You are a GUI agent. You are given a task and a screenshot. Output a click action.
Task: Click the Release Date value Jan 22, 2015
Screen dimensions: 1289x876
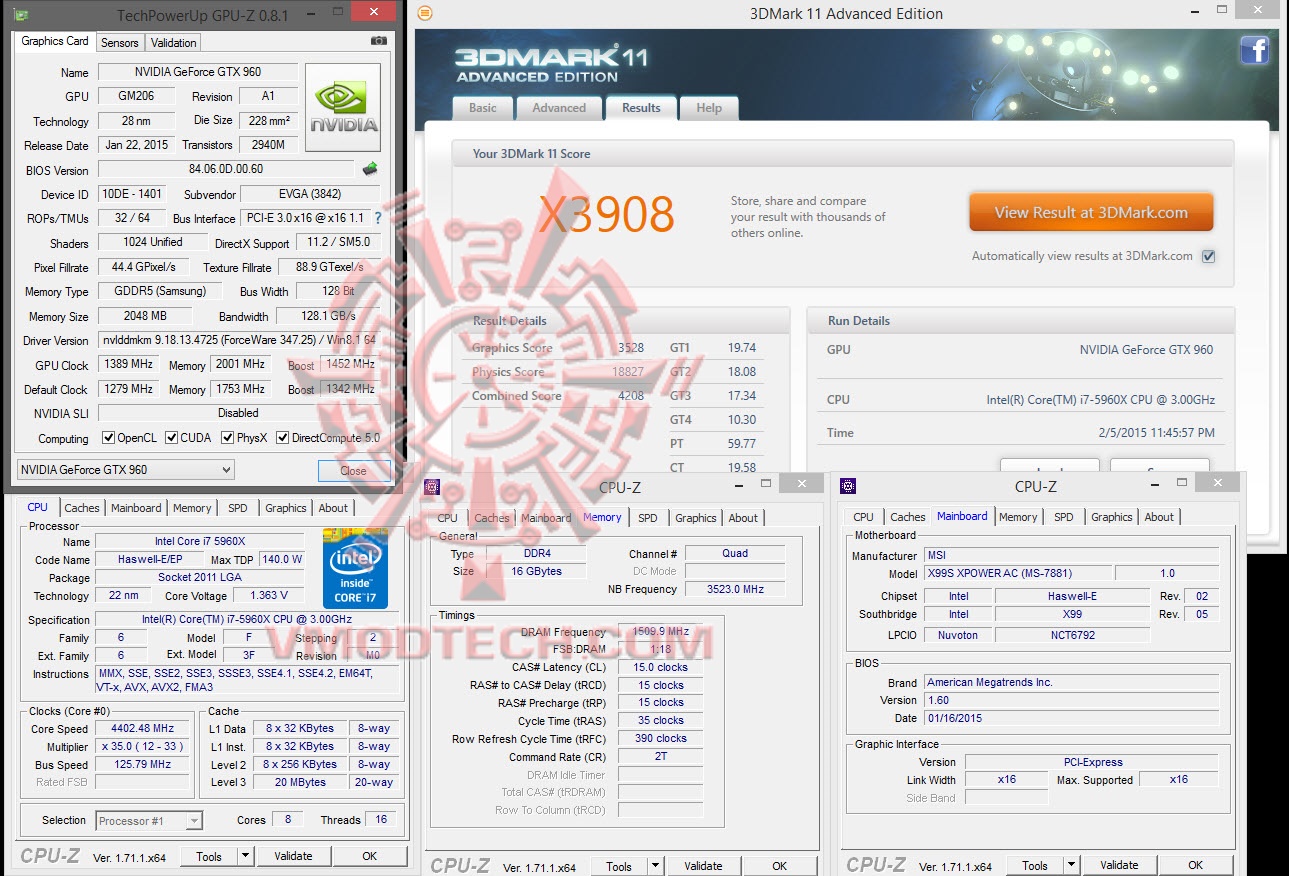(x=136, y=145)
